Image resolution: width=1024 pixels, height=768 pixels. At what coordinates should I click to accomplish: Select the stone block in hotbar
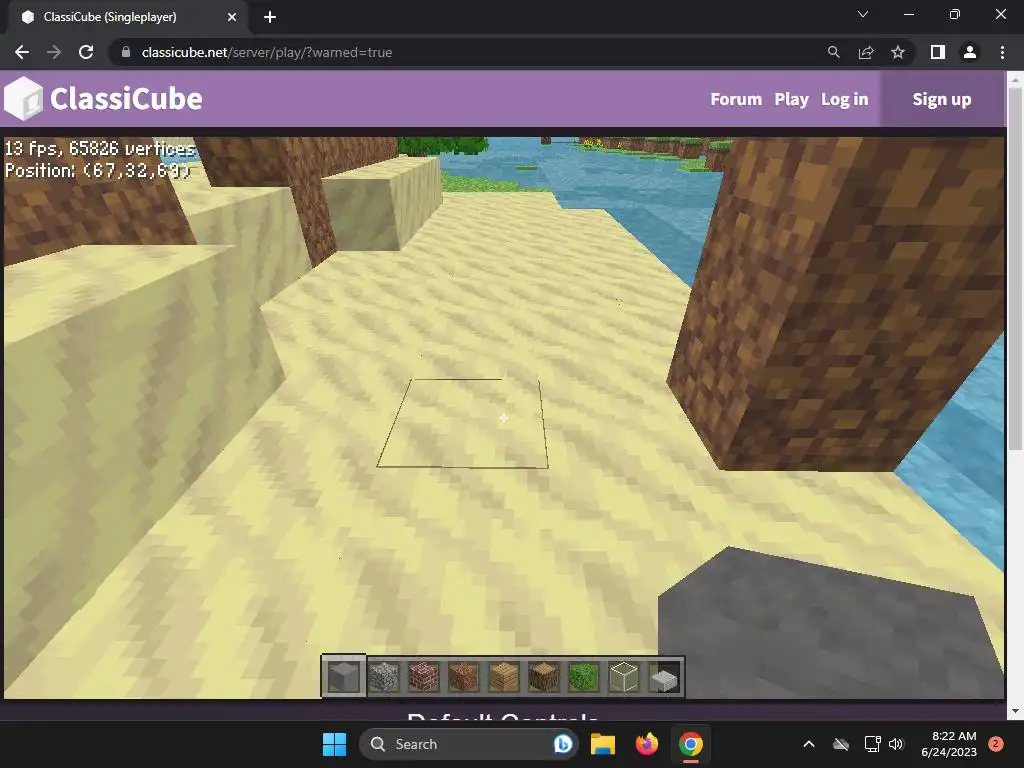tap(344, 677)
